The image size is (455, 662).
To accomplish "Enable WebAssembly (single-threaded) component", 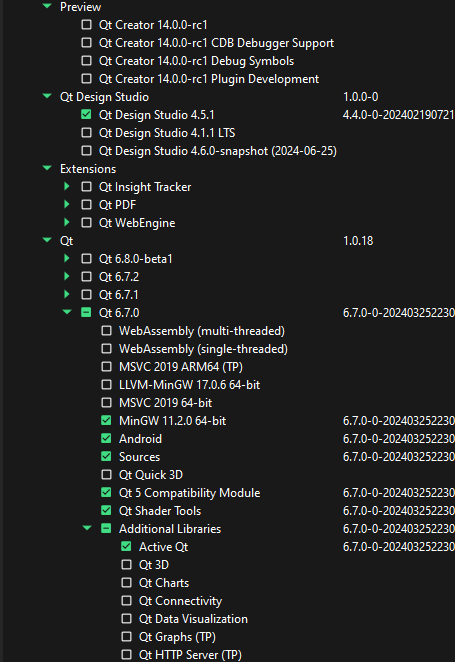I will [x=106, y=349].
